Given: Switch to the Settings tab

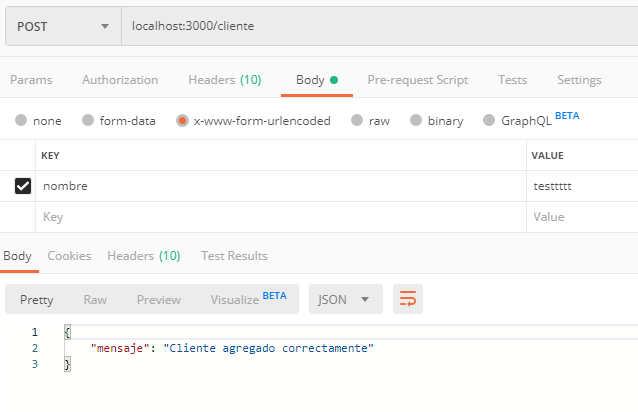Looking at the screenshot, I should (x=579, y=80).
